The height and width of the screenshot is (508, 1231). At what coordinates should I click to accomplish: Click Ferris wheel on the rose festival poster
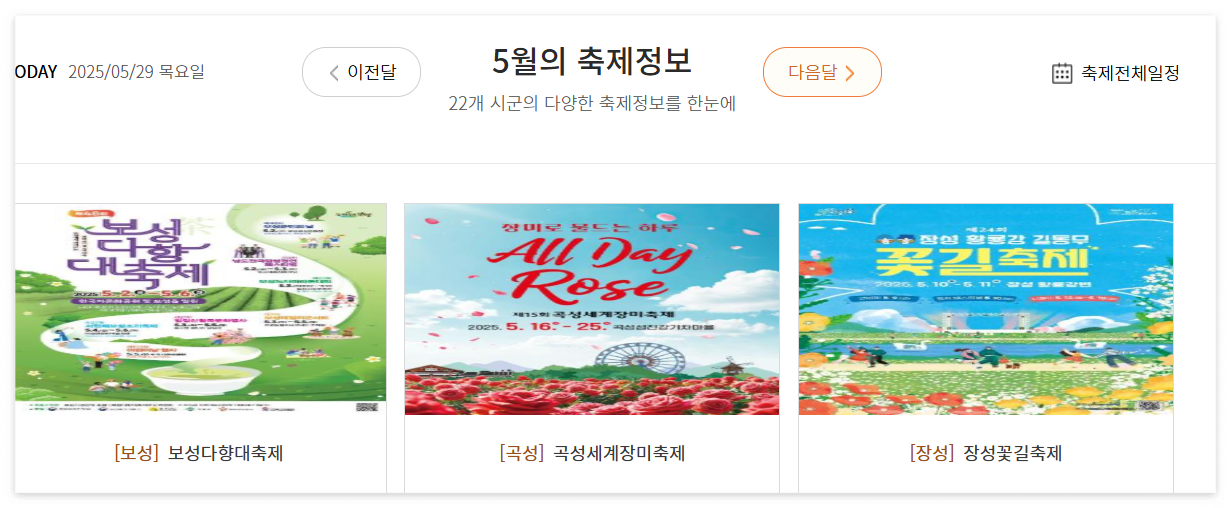click(x=625, y=364)
